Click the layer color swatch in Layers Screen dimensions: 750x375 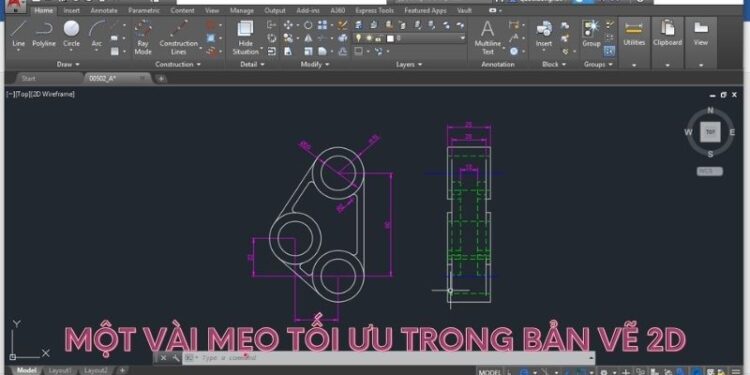(390, 38)
